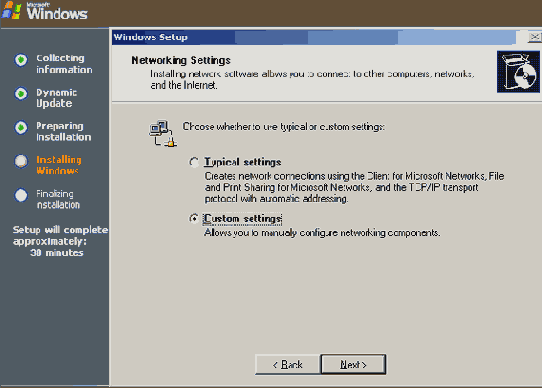Click the Networking Settings heading
The width and height of the screenshot is (542, 388).
(x=181, y=60)
